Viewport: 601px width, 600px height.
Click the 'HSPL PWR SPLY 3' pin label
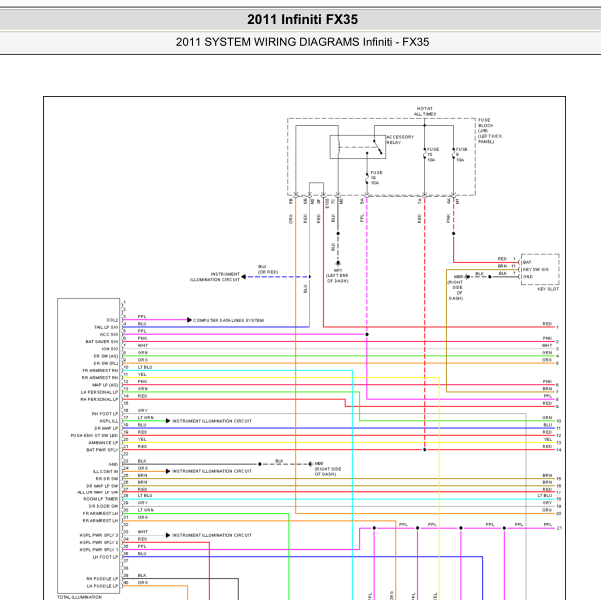pyautogui.click(x=99, y=536)
